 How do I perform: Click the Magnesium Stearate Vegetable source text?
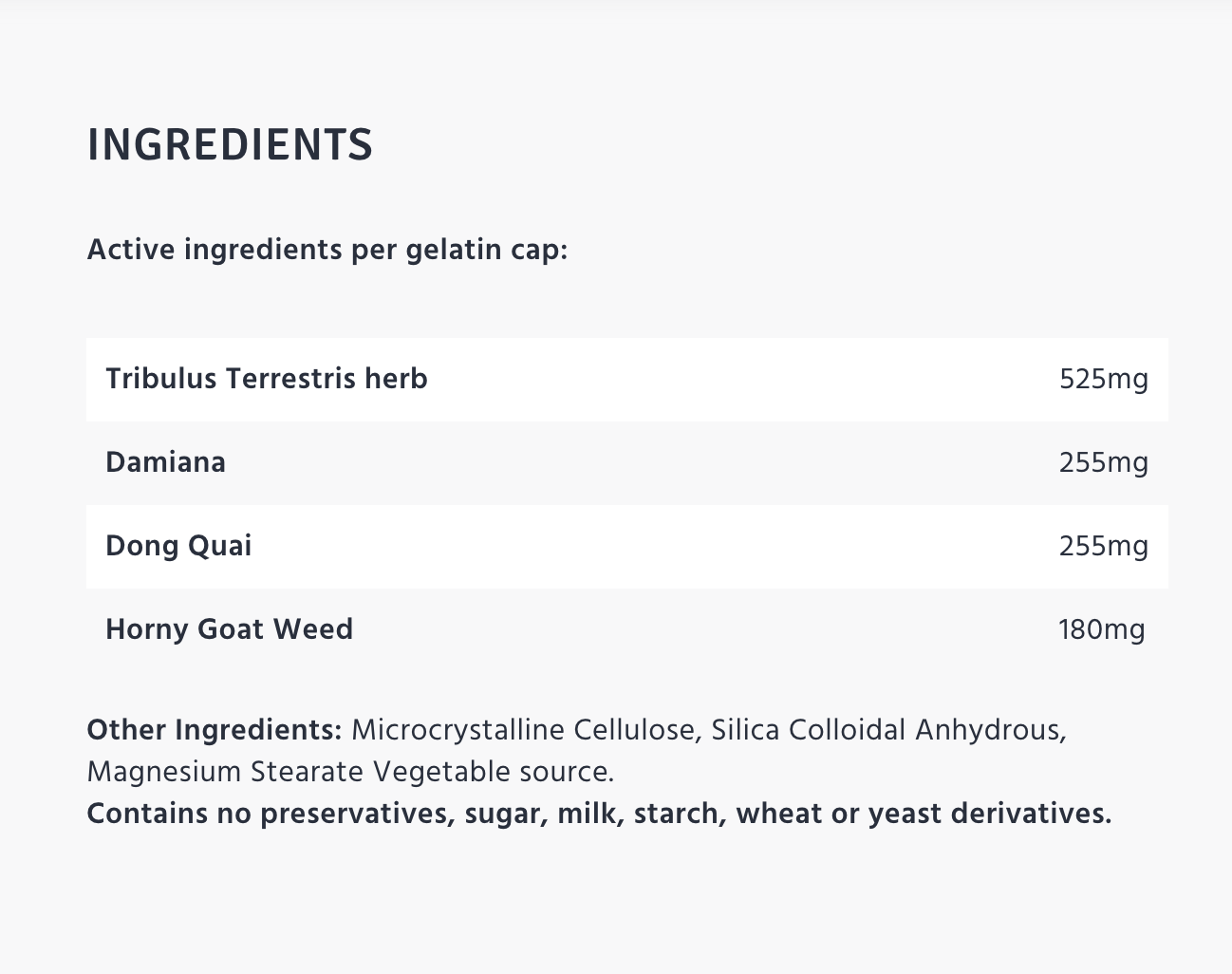(x=350, y=772)
